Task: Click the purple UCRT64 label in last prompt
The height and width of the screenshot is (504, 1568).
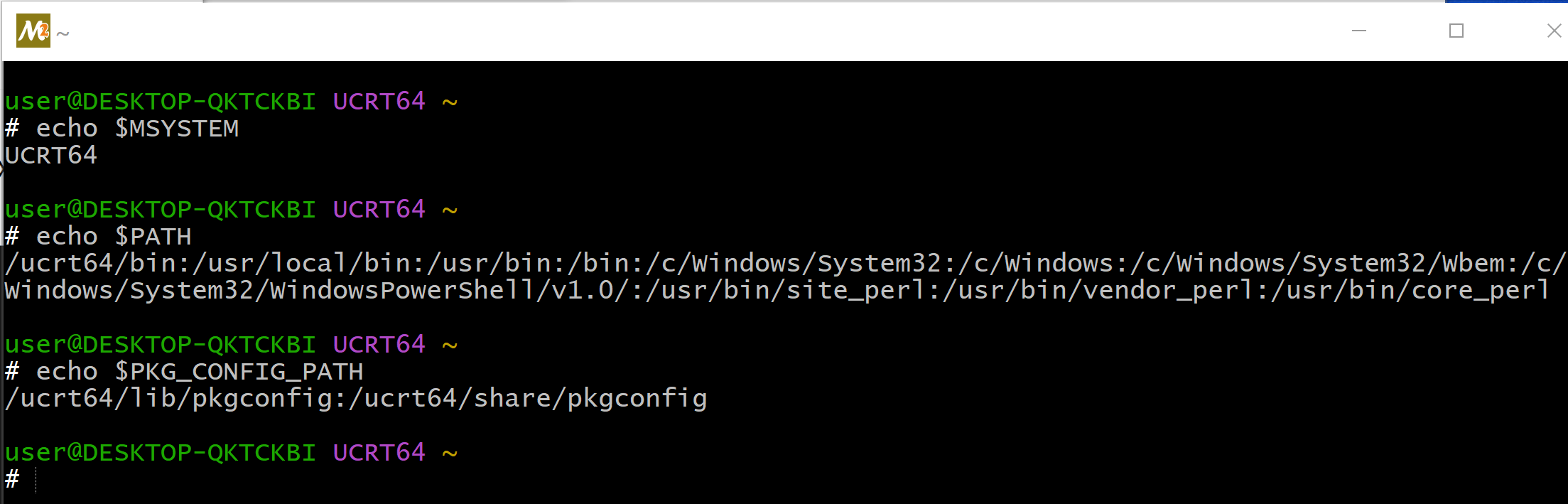Action: point(379,453)
